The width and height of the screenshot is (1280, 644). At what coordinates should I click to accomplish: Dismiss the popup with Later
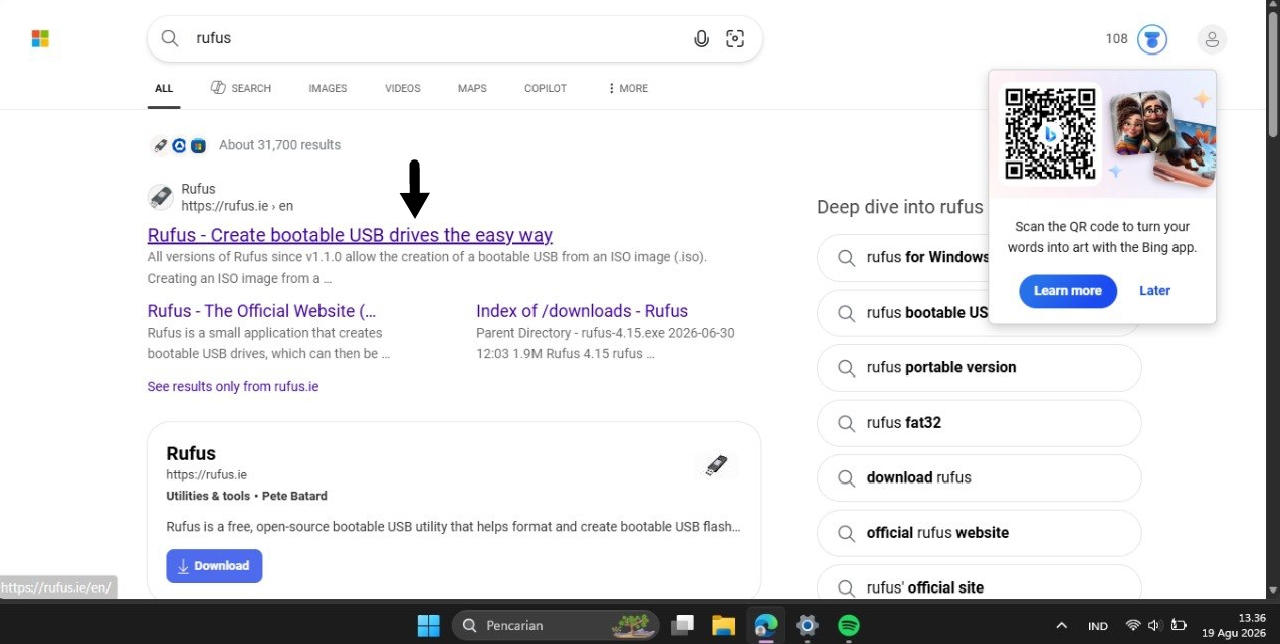[x=1154, y=291]
